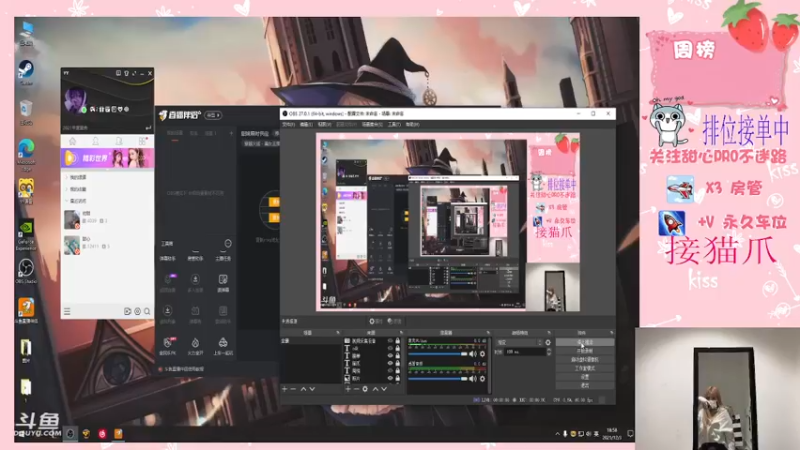Open the Recycle Bin desktop icon
Screen dimensions: 800x450
point(26,112)
